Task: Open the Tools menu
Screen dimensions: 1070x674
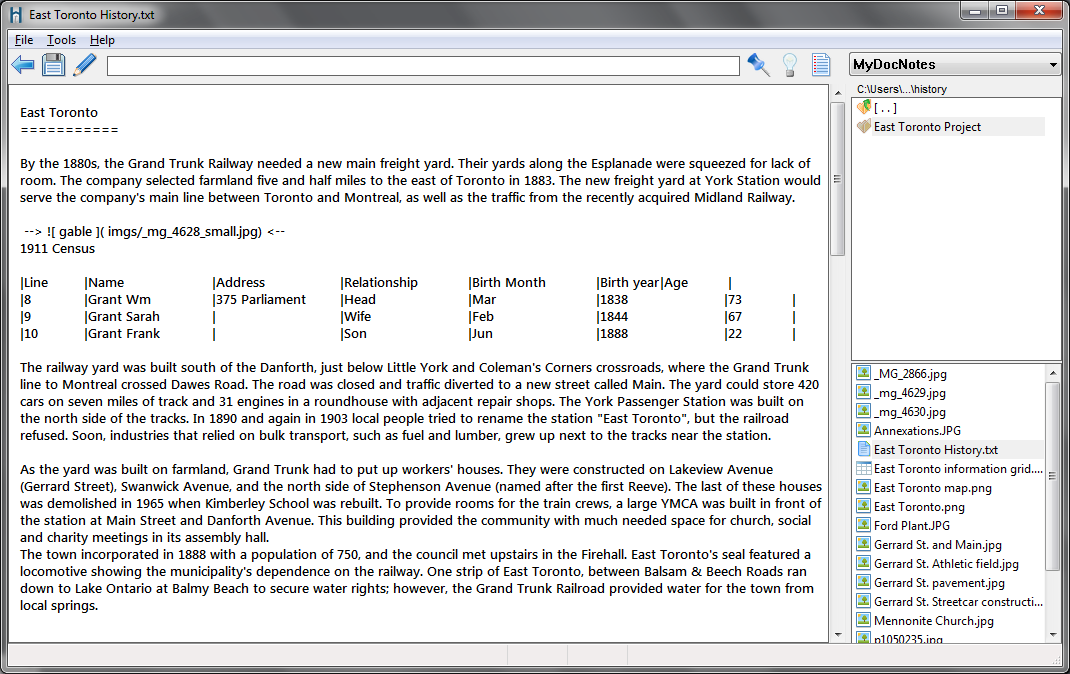Action: point(61,40)
